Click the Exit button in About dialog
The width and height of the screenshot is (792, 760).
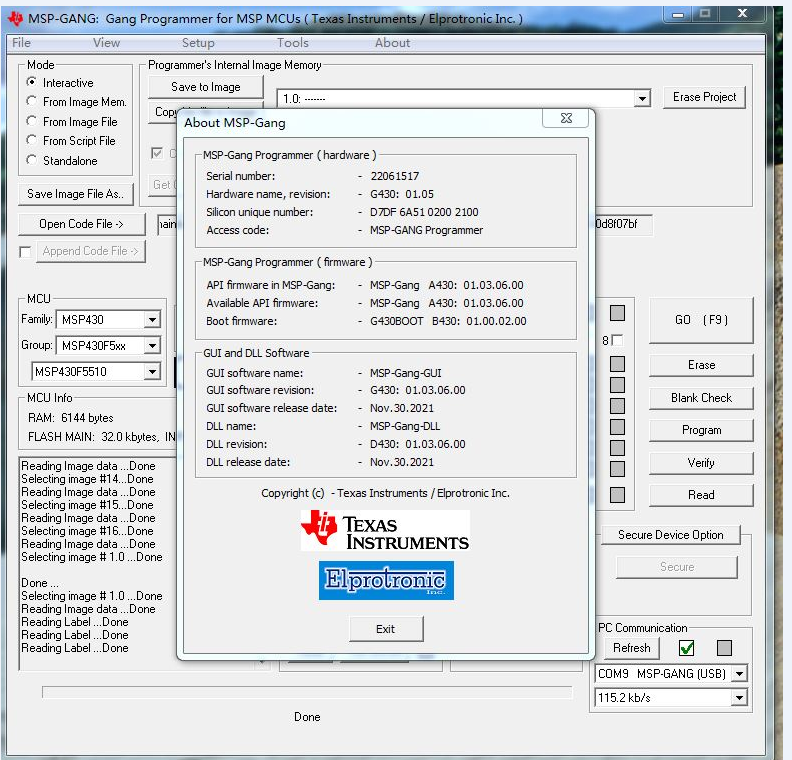[x=386, y=629]
